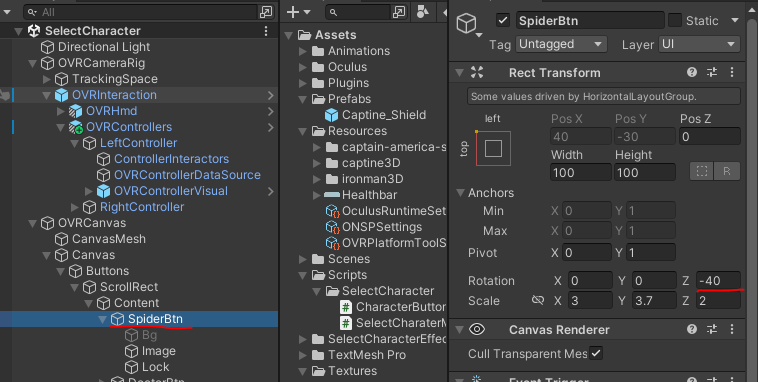This screenshot has height=382, width=758.
Task: Click Scale Y field showing 3.7
Action: [654, 300]
